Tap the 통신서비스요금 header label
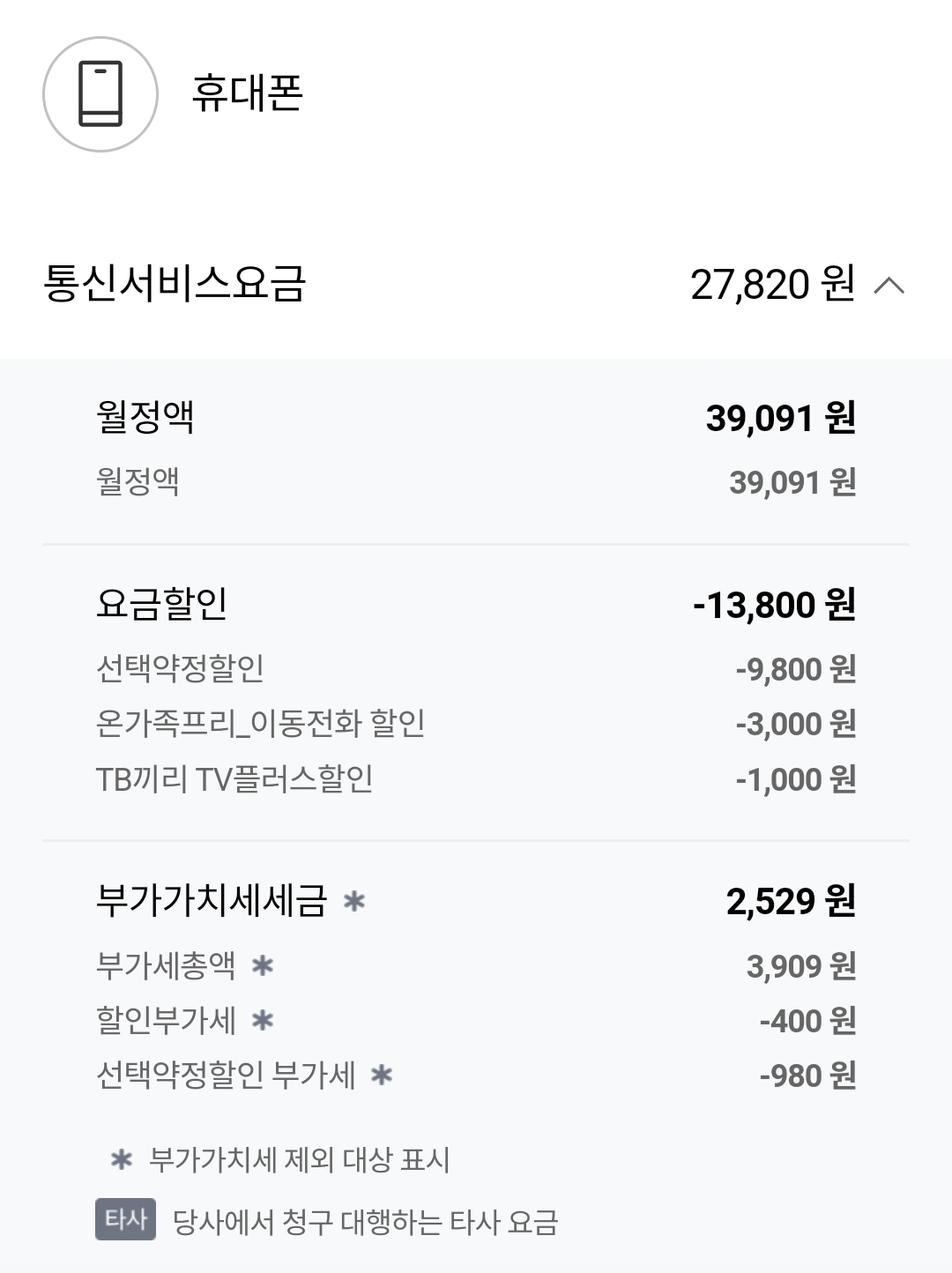The width and height of the screenshot is (952, 1273). 175,284
